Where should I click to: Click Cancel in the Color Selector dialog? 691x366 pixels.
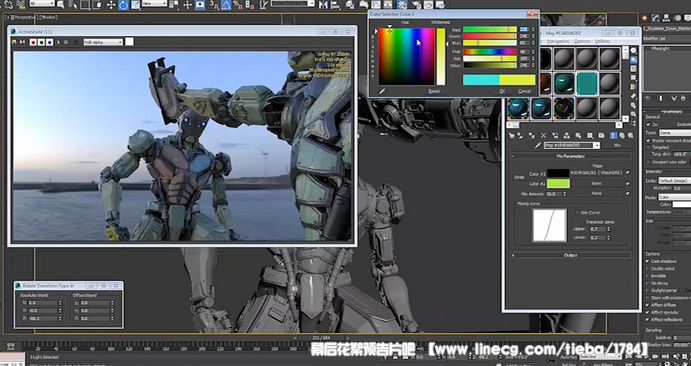pyautogui.click(x=524, y=91)
